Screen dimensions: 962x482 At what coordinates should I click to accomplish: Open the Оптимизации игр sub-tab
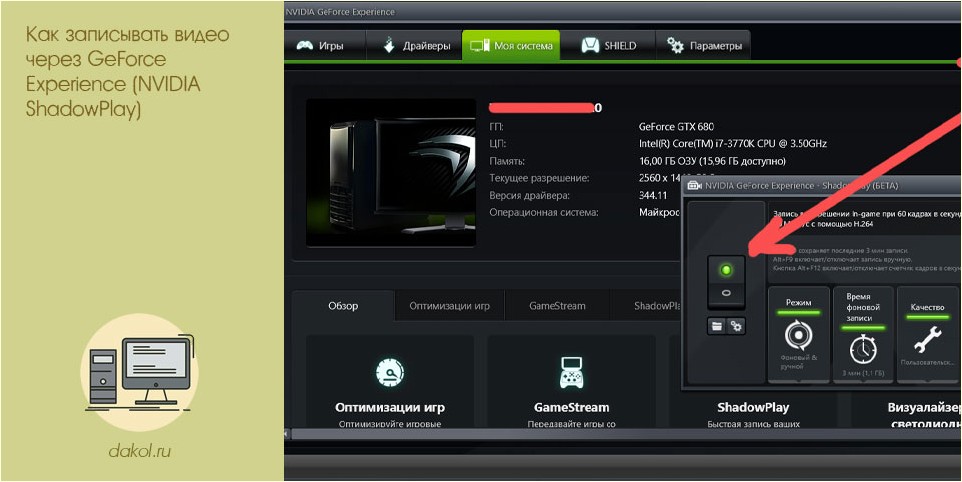coord(450,305)
